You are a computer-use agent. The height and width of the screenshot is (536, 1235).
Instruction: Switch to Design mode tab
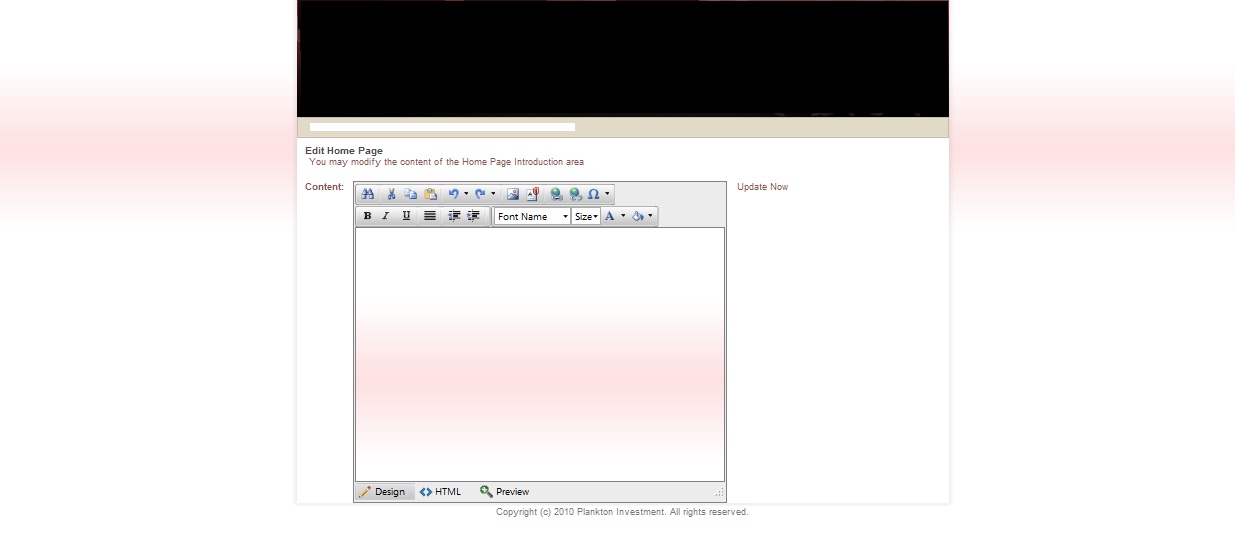383,492
